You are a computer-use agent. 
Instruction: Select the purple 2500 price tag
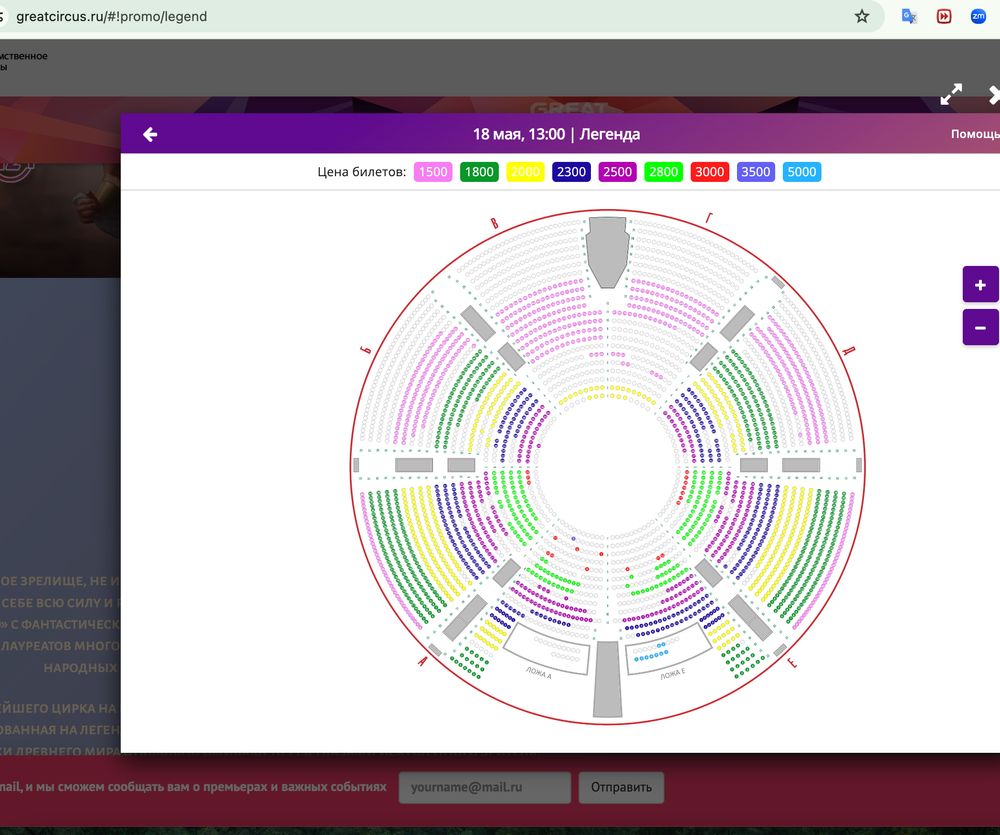click(x=617, y=172)
